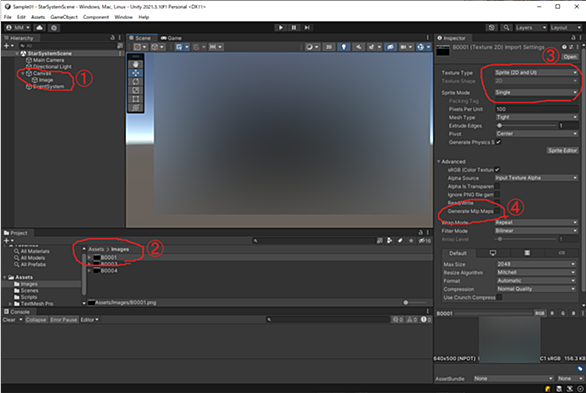The width and height of the screenshot is (586, 393).
Task: Select the Rect tool in Scene toolbar
Action: point(135,99)
